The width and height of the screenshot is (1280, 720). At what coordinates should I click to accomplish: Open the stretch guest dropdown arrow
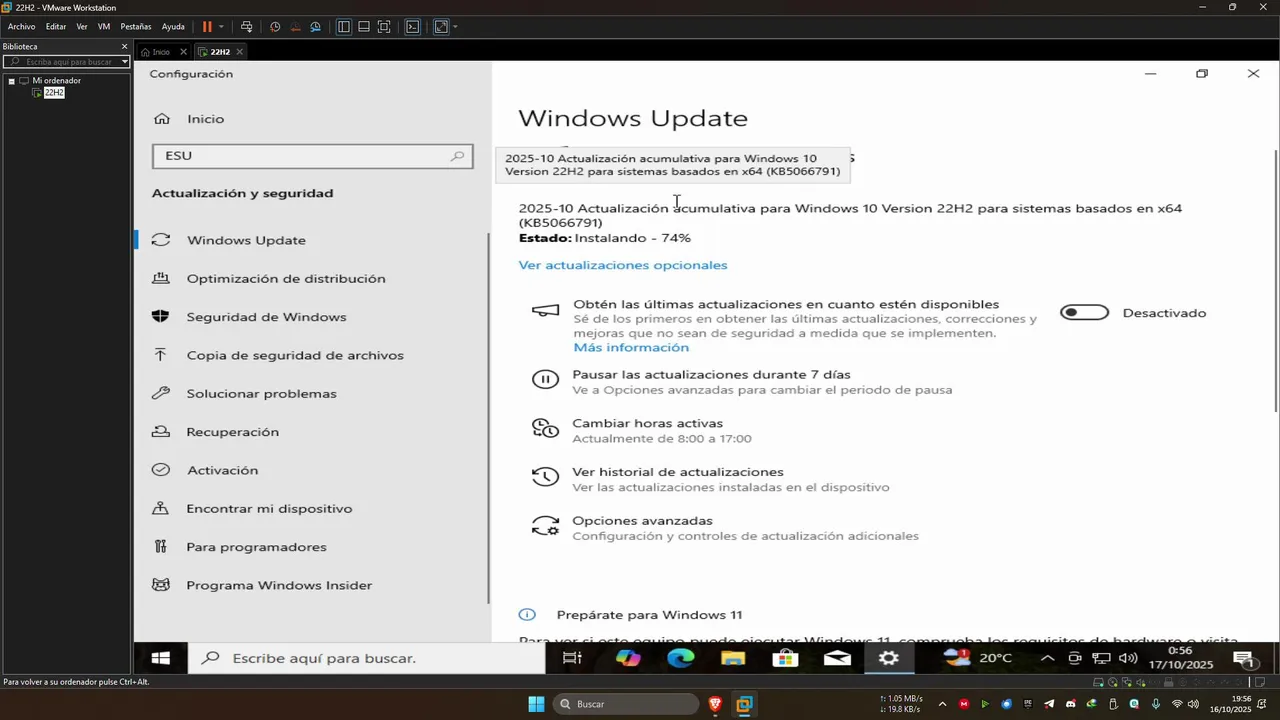coord(455,27)
